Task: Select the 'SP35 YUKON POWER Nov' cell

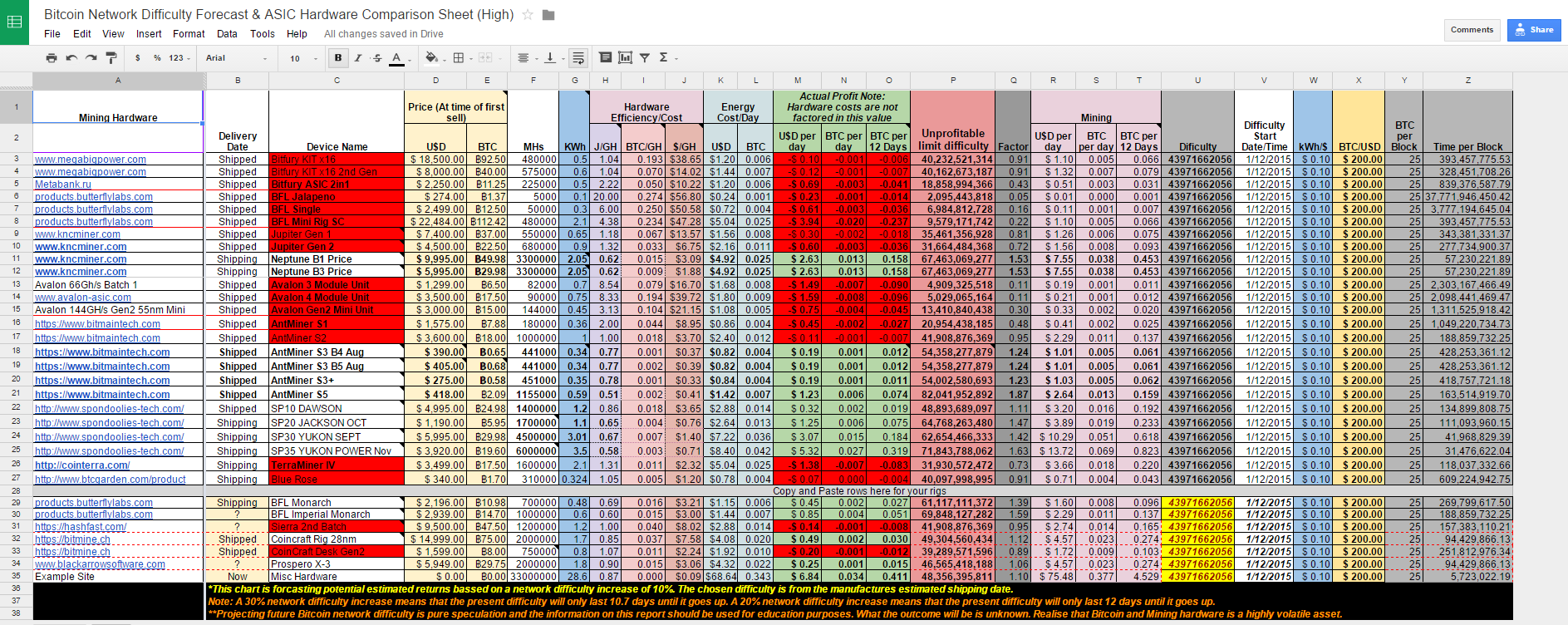Action: 337,451
